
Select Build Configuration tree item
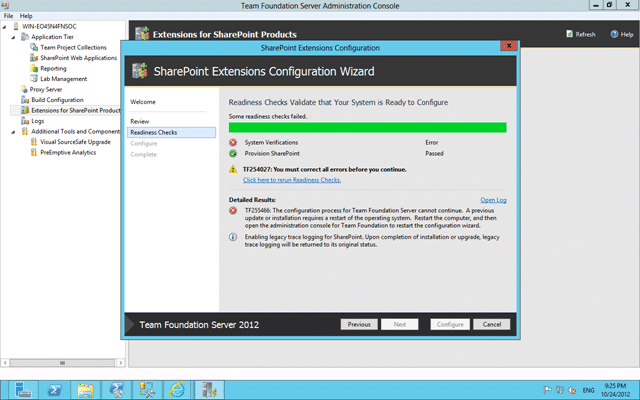[x=57, y=100]
